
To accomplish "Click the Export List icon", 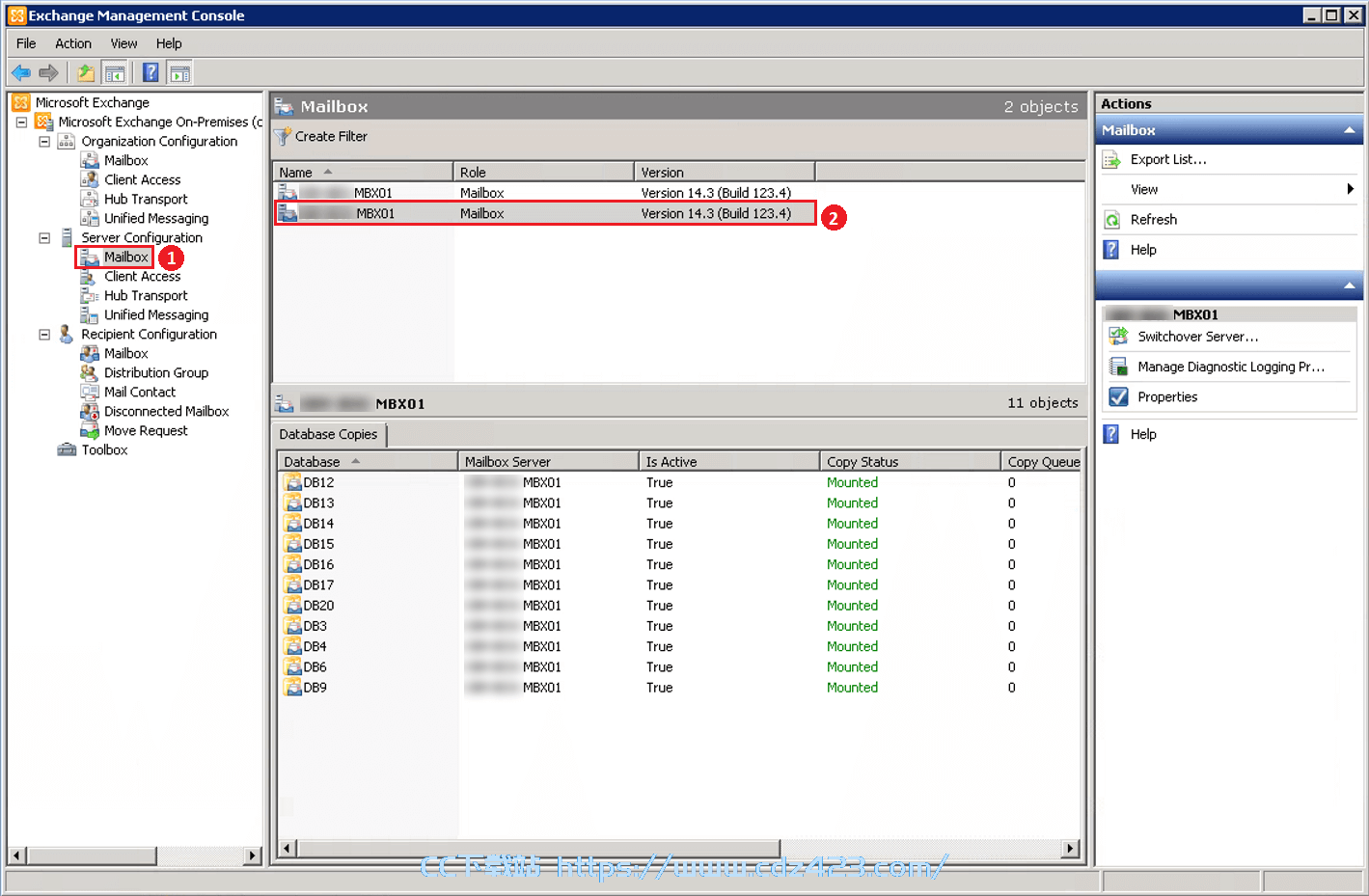I will coord(1112,160).
